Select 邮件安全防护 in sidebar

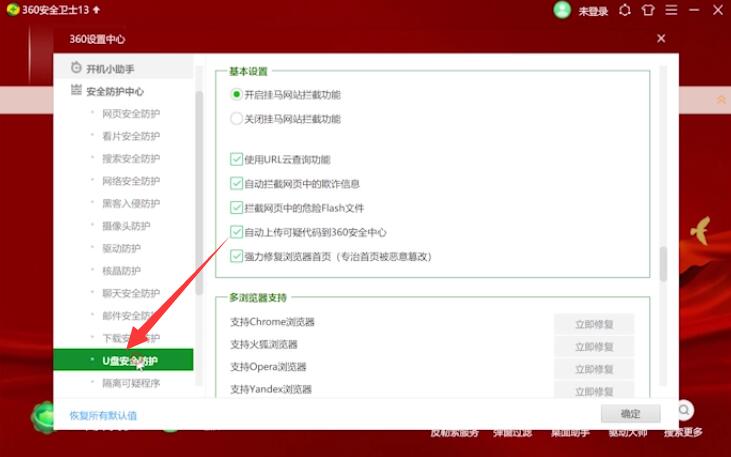(131, 316)
